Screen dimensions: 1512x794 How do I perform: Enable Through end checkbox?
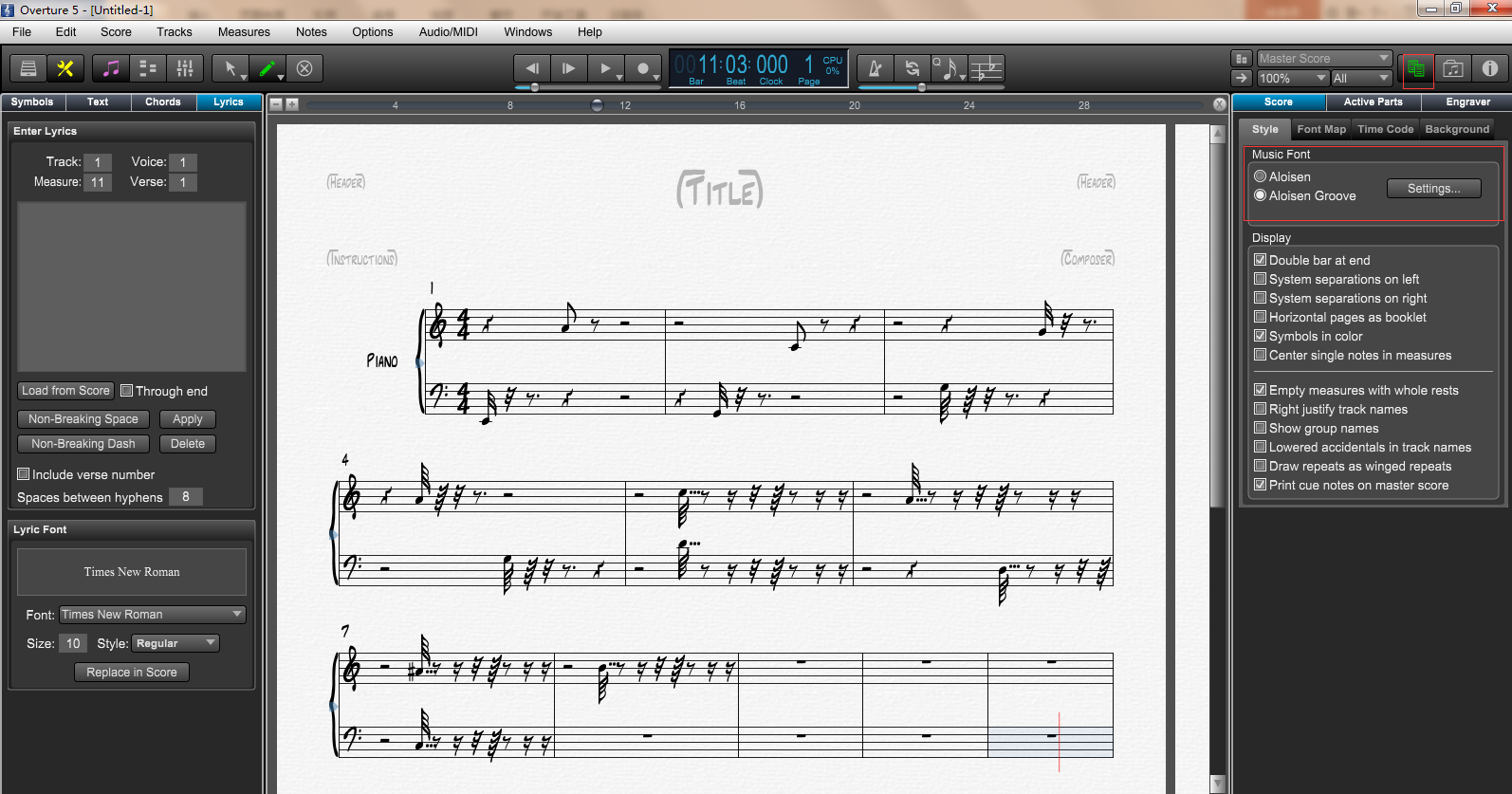127,391
